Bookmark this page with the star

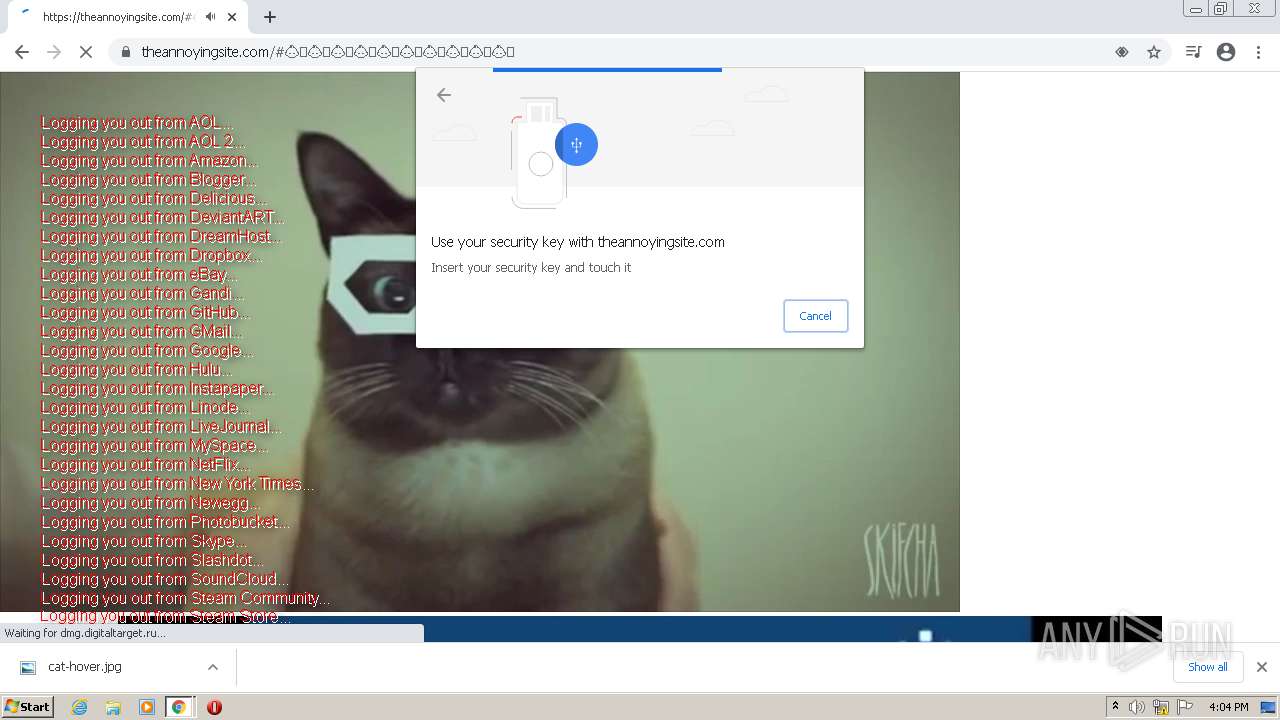(1154, 52)
